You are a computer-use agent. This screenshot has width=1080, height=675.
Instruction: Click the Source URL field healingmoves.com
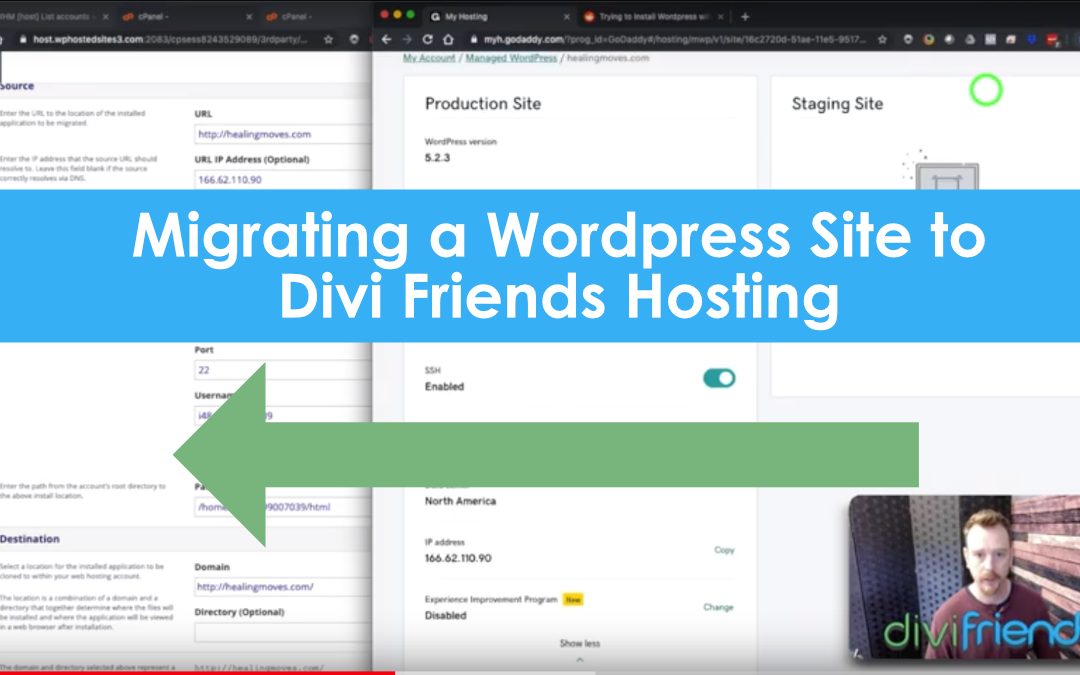282,134
